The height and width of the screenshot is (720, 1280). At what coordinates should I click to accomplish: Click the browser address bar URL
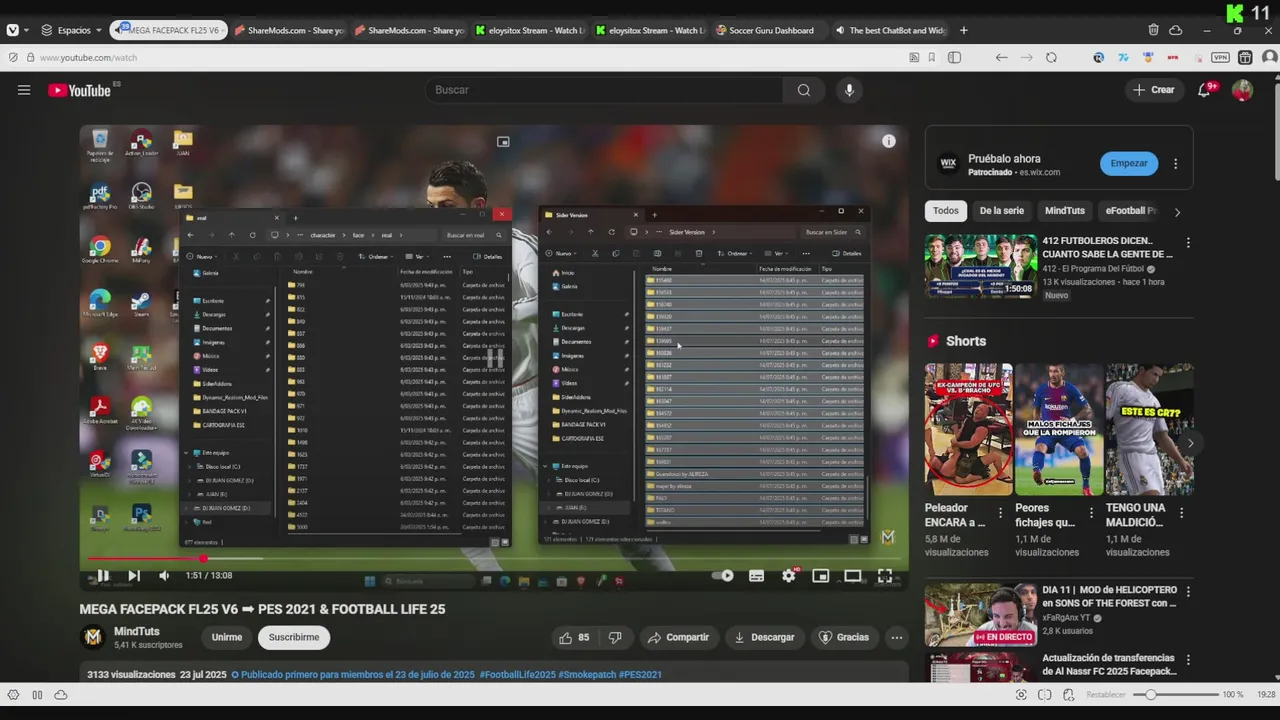(x=88, y=58)
